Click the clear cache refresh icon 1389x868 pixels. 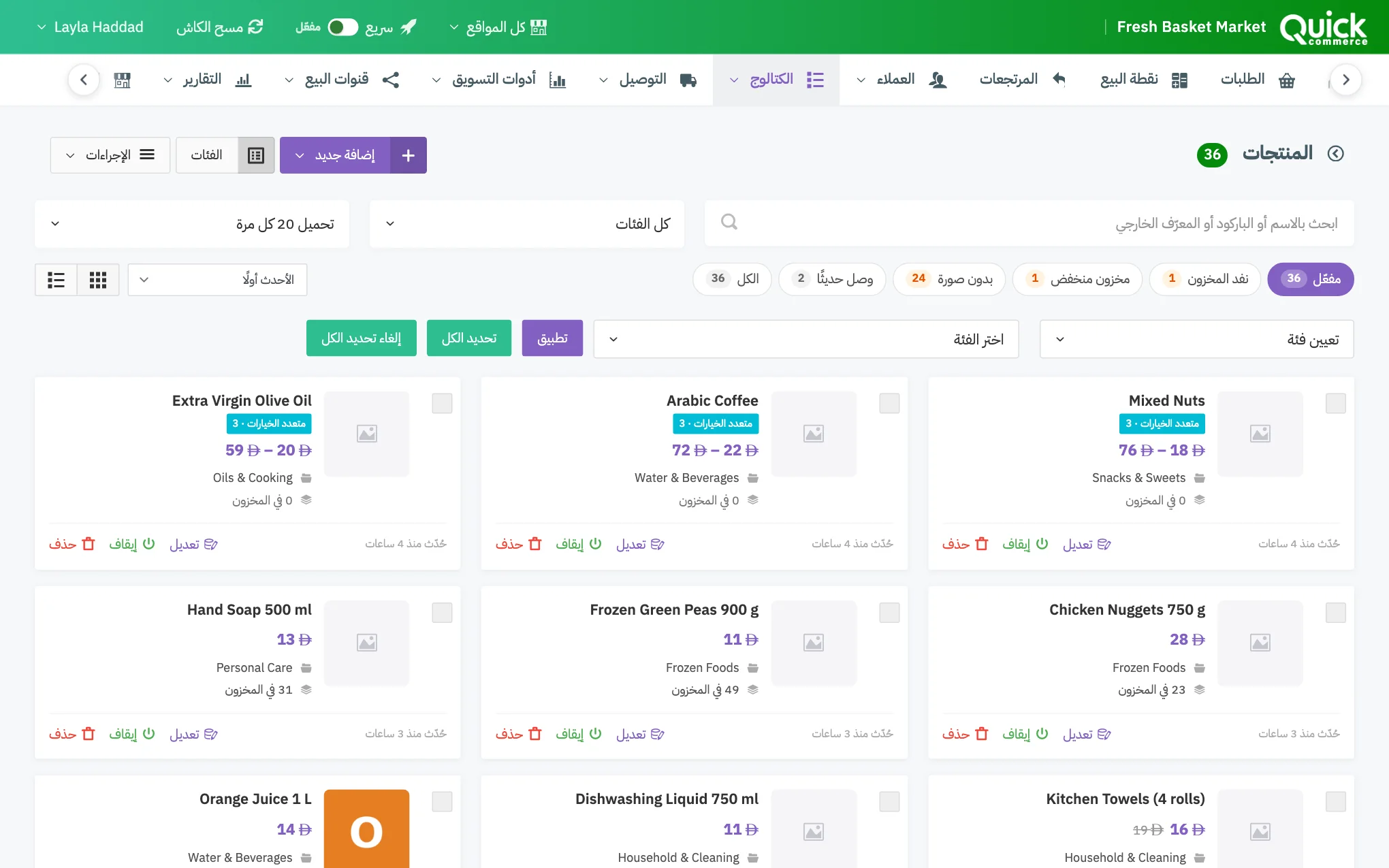[255, 27]
